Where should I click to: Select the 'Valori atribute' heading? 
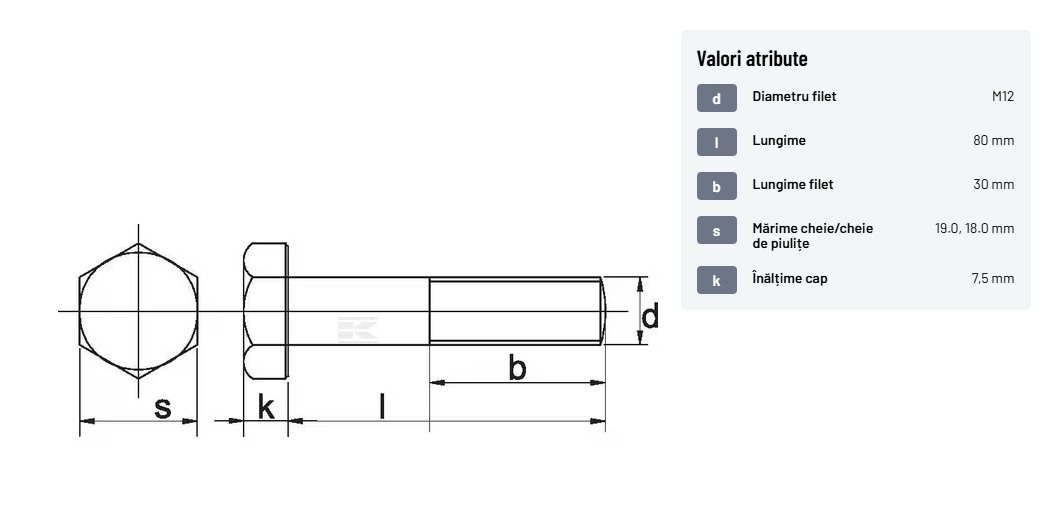(x=751, y=58)
